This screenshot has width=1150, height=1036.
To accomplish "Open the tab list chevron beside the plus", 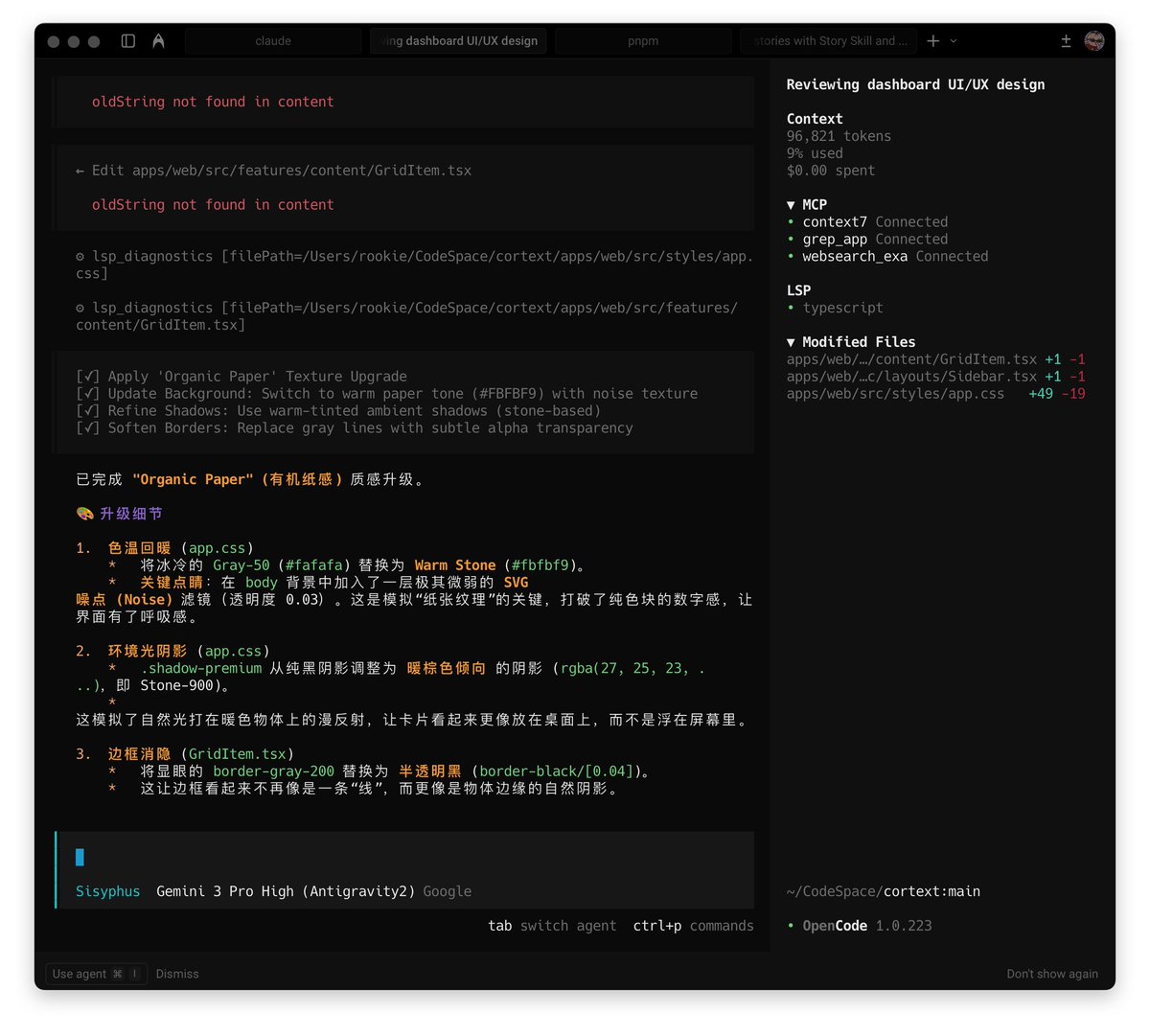I will tap(953, 40).
